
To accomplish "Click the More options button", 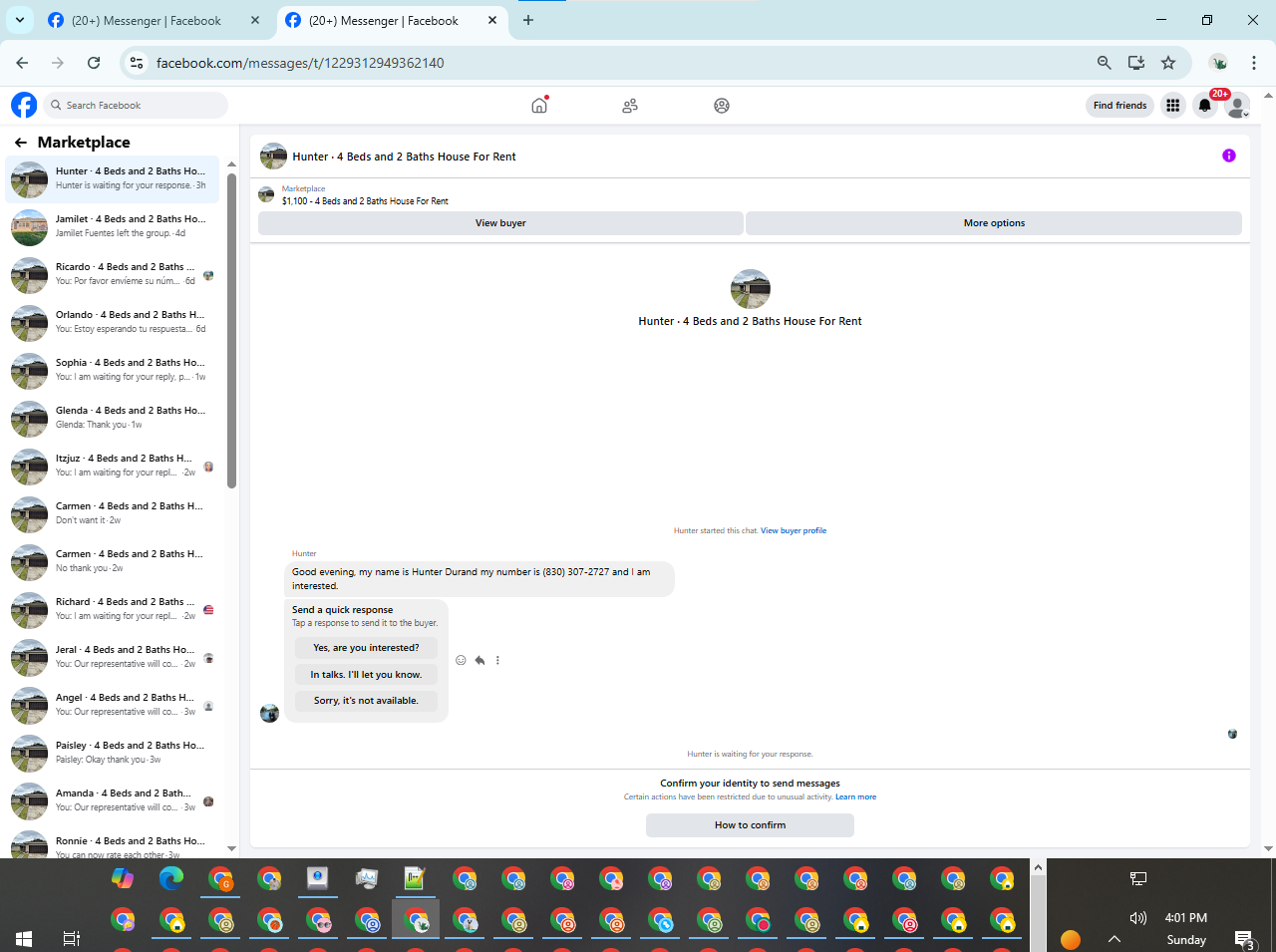I will pyautogui.click(x=994, y=223).
